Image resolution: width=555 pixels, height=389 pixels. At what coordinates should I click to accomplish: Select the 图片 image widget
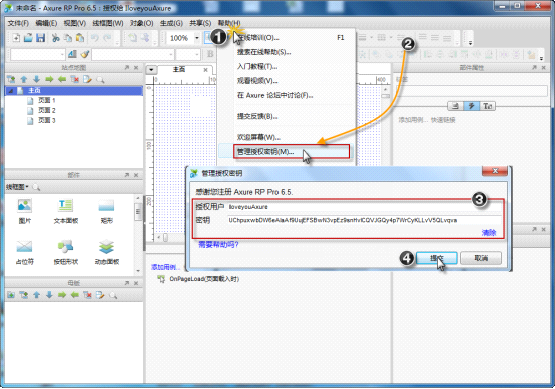[24, 211]
